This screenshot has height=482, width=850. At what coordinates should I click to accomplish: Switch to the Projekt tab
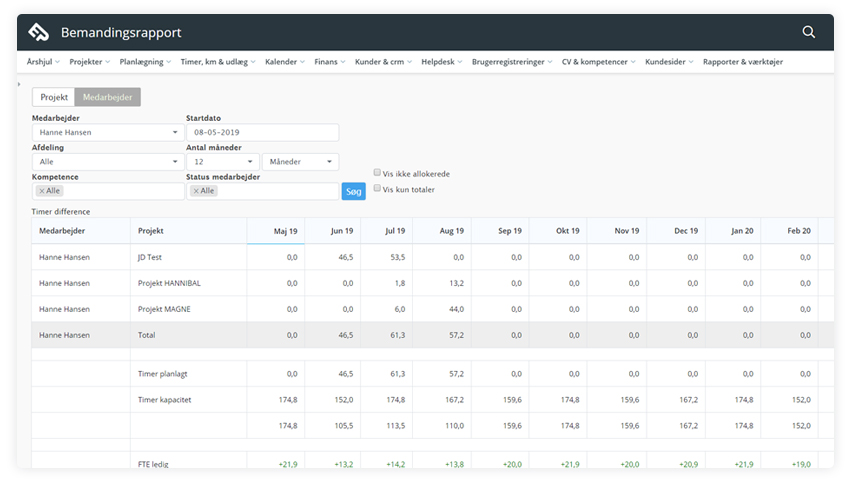coord(54,97)
